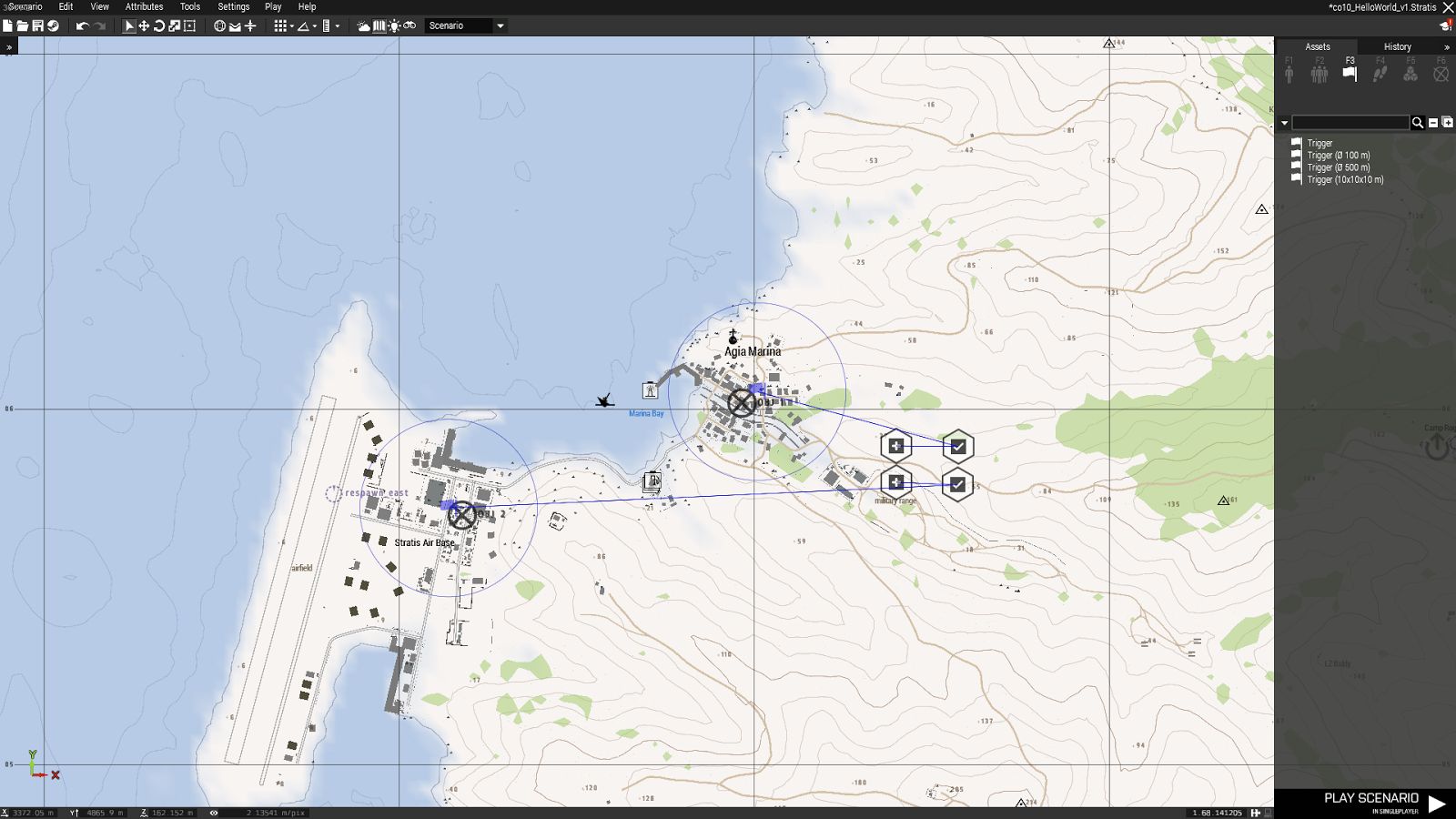The image size is (1456, 819).
Task: Select the Agia Marina crossed-circle marker
Action: click(x=742, y=402)
